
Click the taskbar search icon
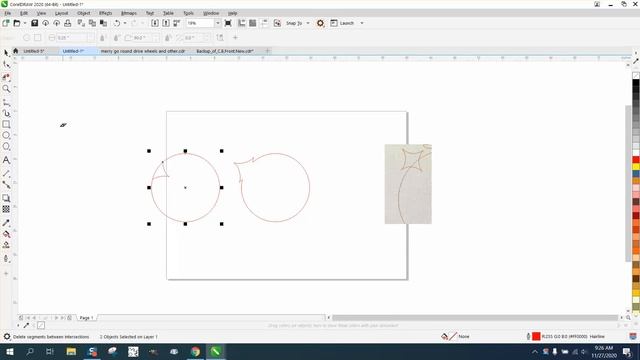30,351
